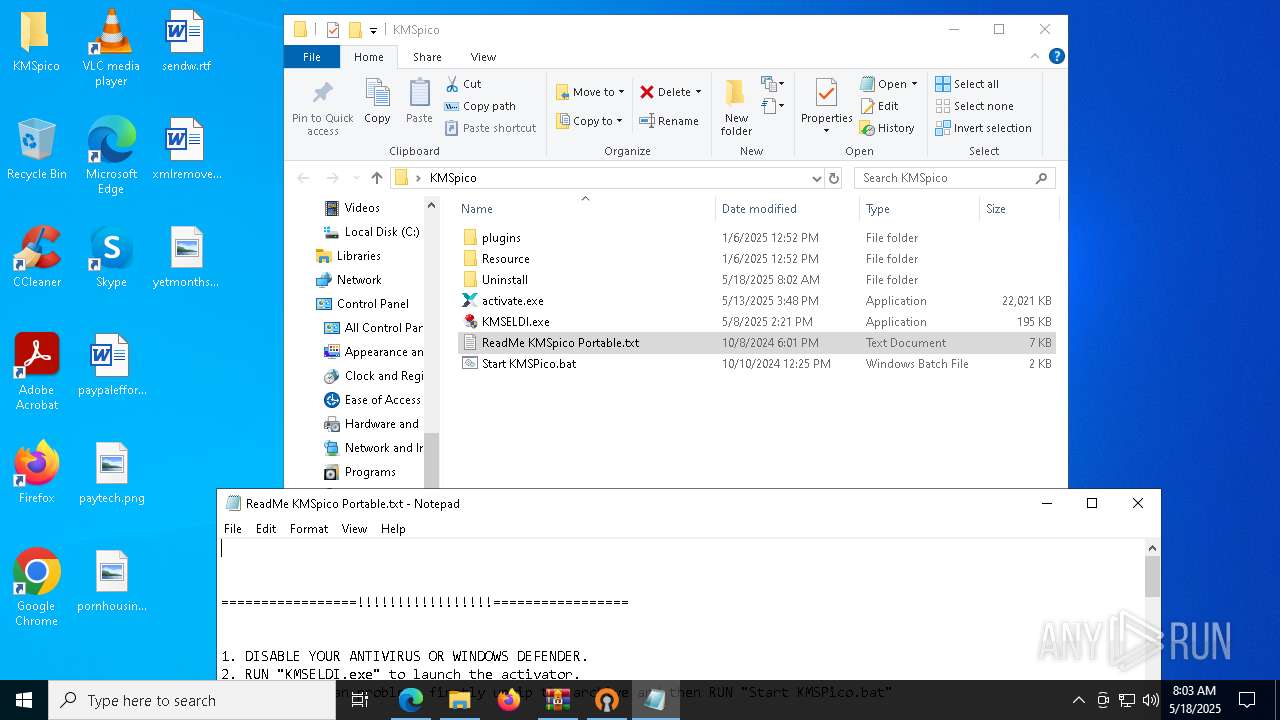Click Rename in Organize group

[669, 121]
